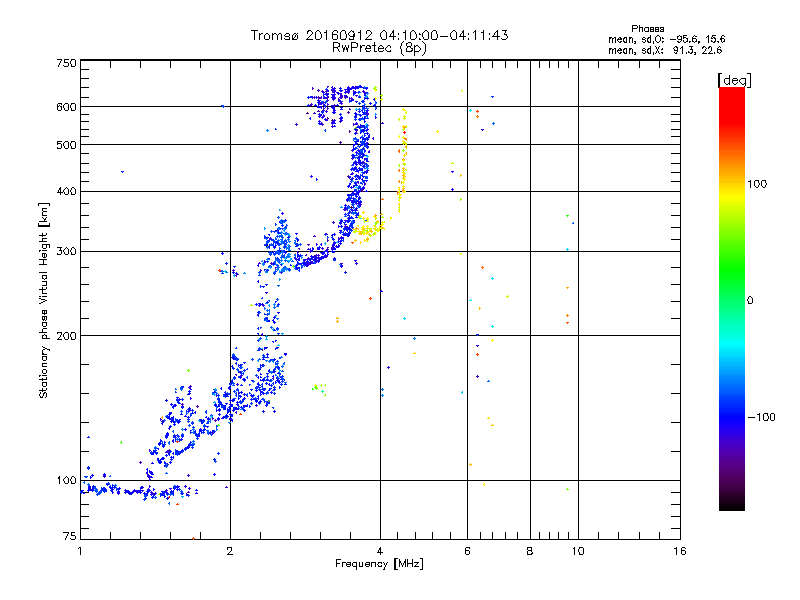The height and width of the screenshot is (600, 800).
Task: Click the '6' frequency tick label
Action: [467, 551]
